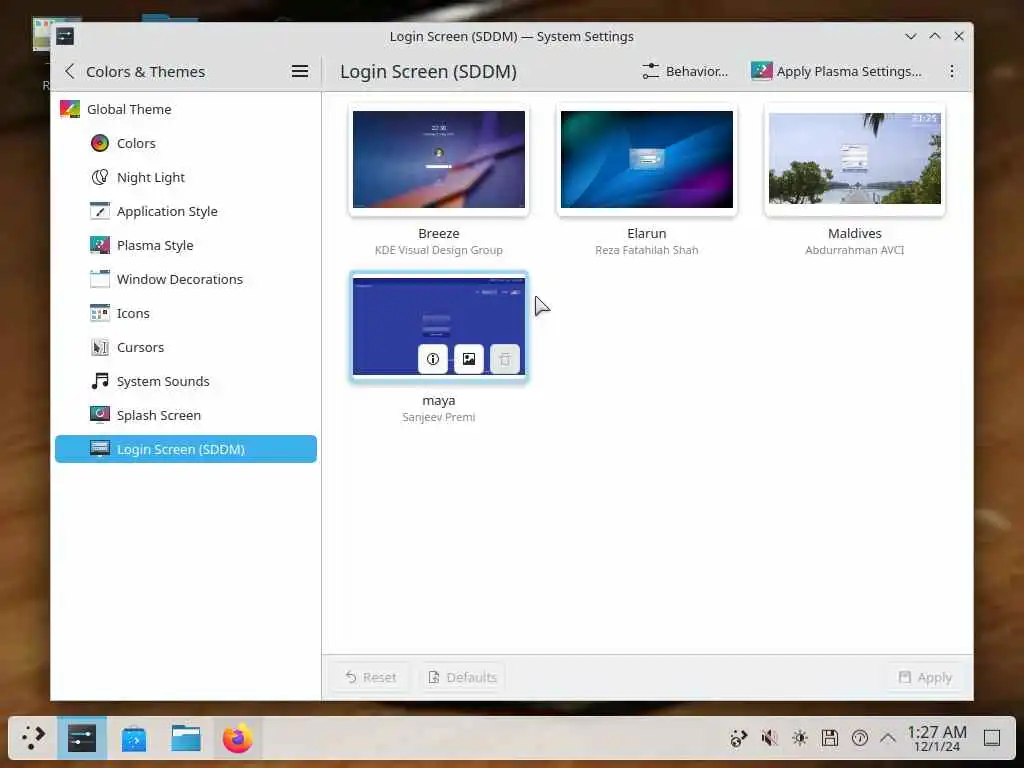
Task: Select Login Screen (SDDM) entry
Action: click(185, 449)
